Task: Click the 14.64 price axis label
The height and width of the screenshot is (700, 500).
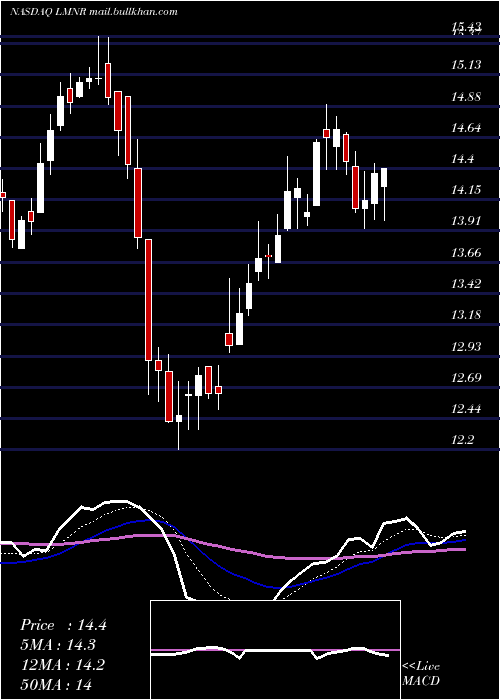Action: (466, 128)
